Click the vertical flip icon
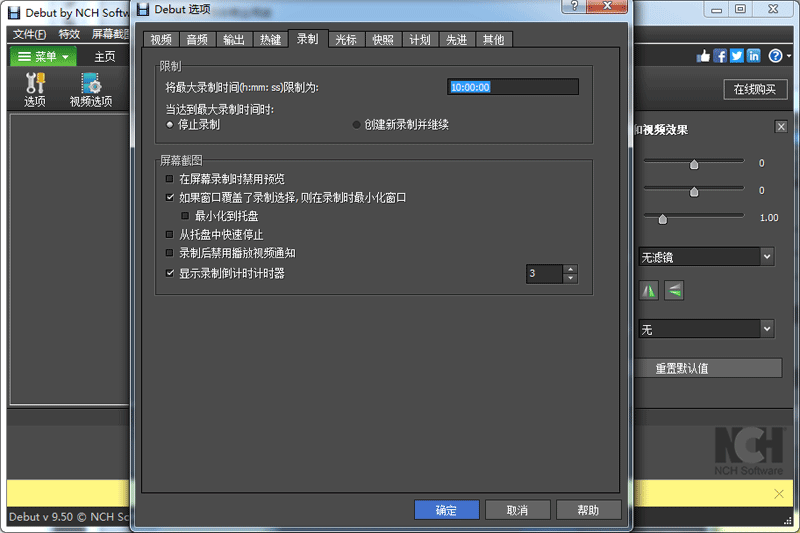 tap(674, 291)
